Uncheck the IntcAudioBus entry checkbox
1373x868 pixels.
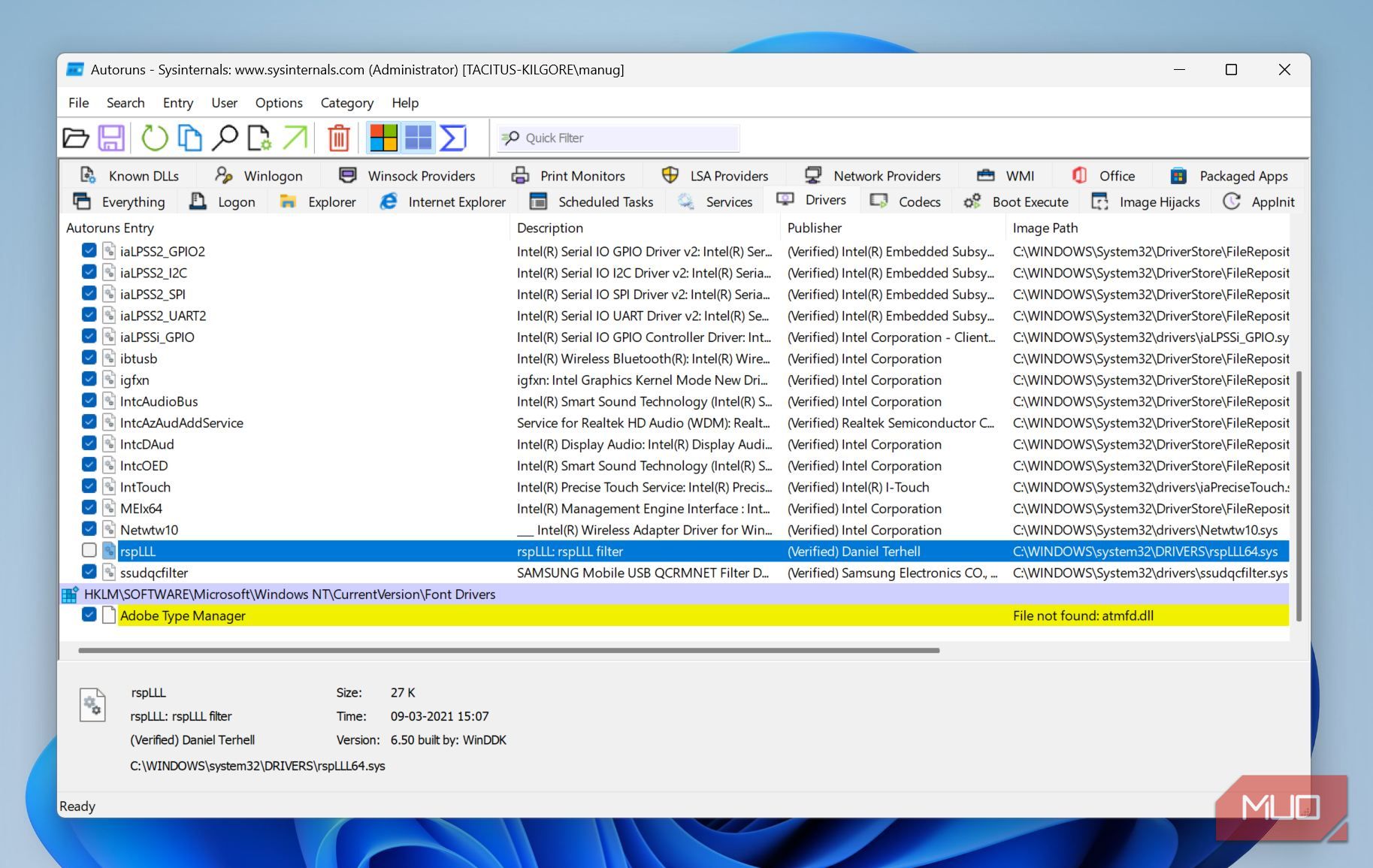(x=89, y=401)
